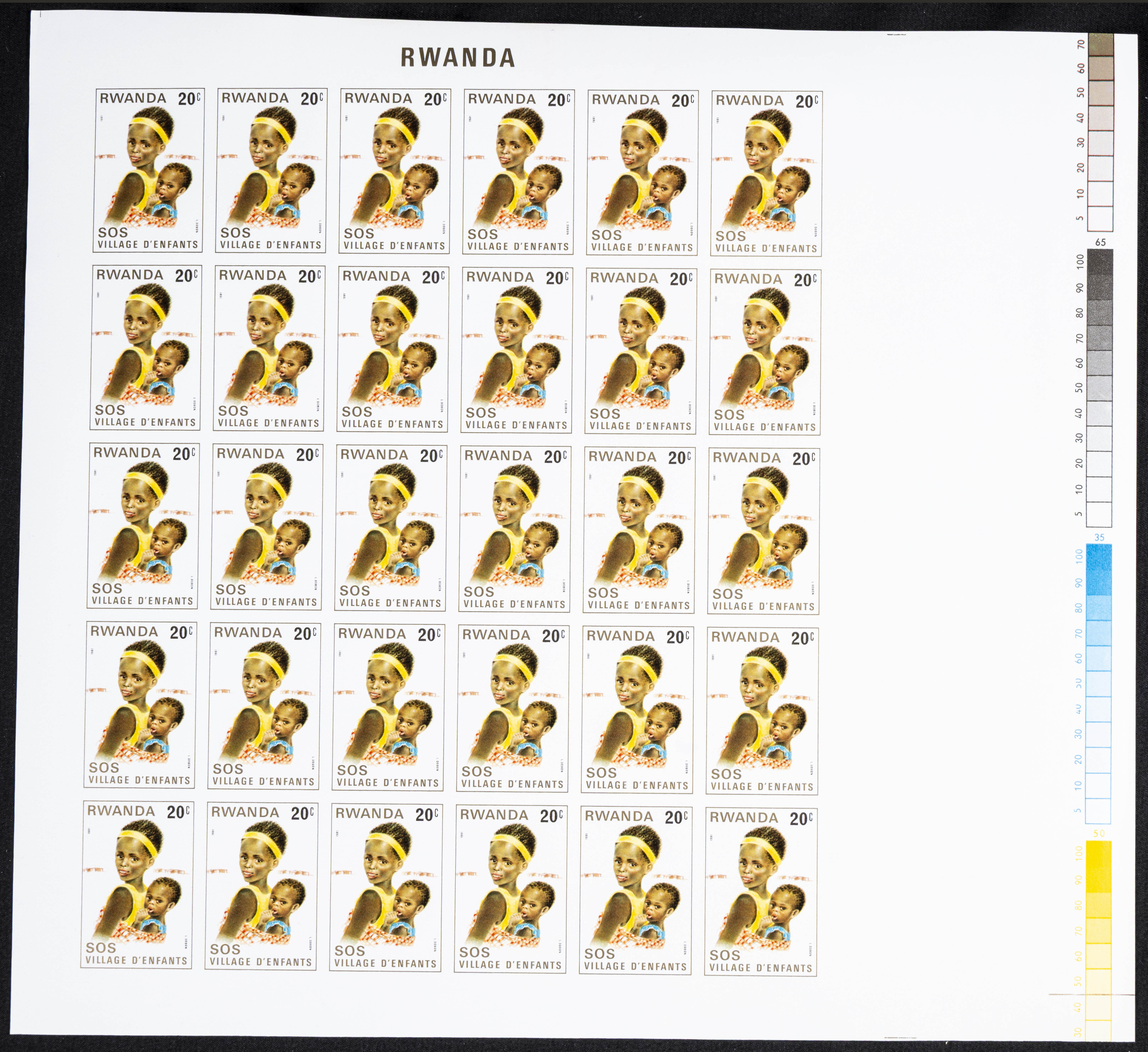Select the stamp in the third row, third column
Viewport: 1148px width, 1052px height.
point(391,528)
